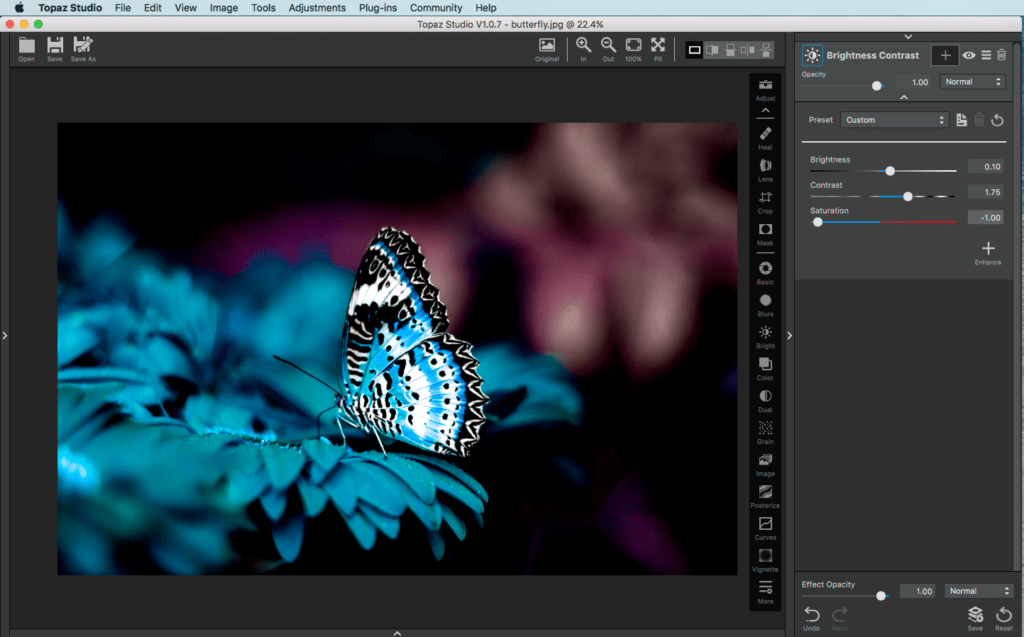This screenshot has height=637, width=1024.
Task: Reset all adjustments with Reset
Action: coord(1004,618)
